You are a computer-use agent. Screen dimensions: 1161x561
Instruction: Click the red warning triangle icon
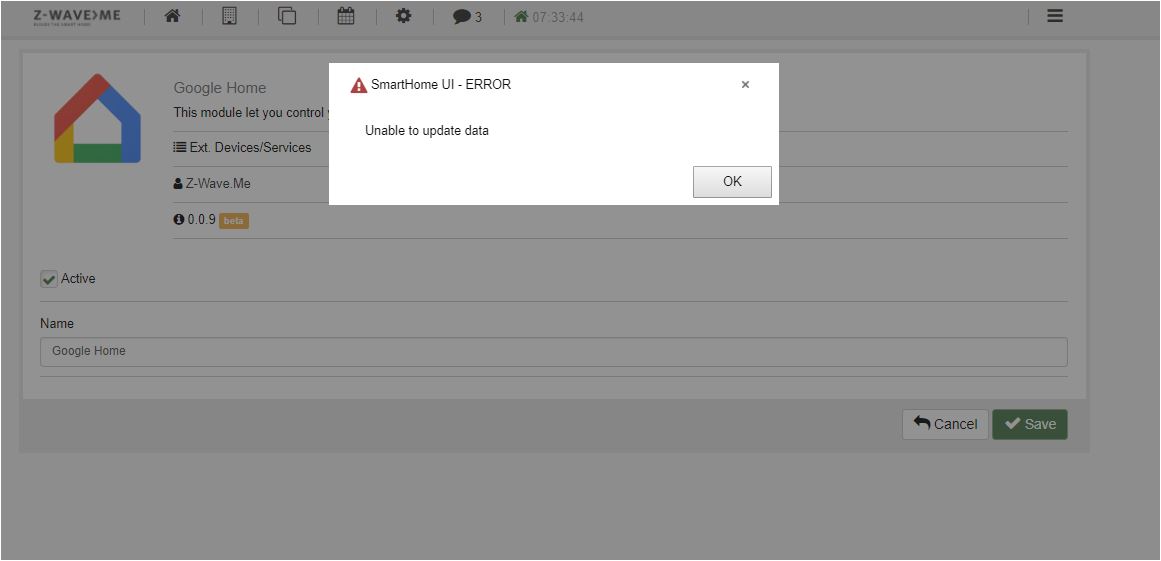359,86
